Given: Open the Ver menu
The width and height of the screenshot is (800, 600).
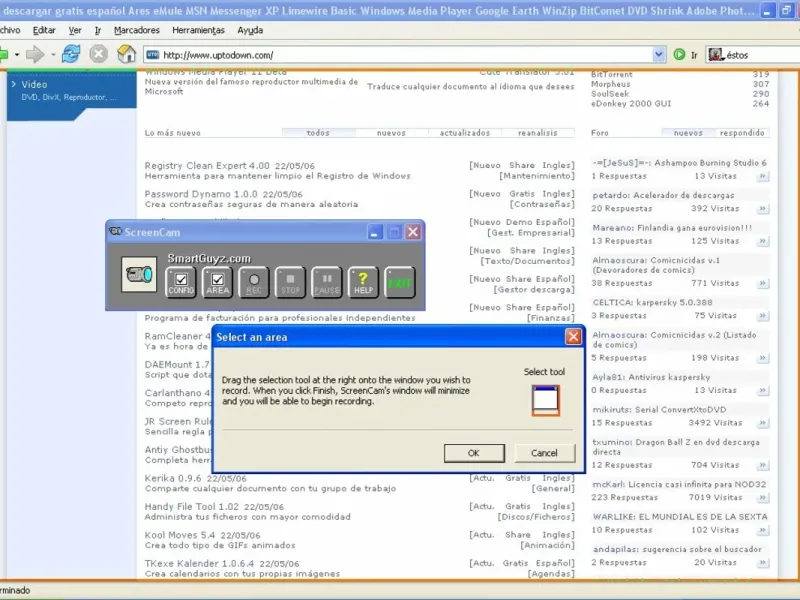Looking at the screenshot, I should 75,30.
